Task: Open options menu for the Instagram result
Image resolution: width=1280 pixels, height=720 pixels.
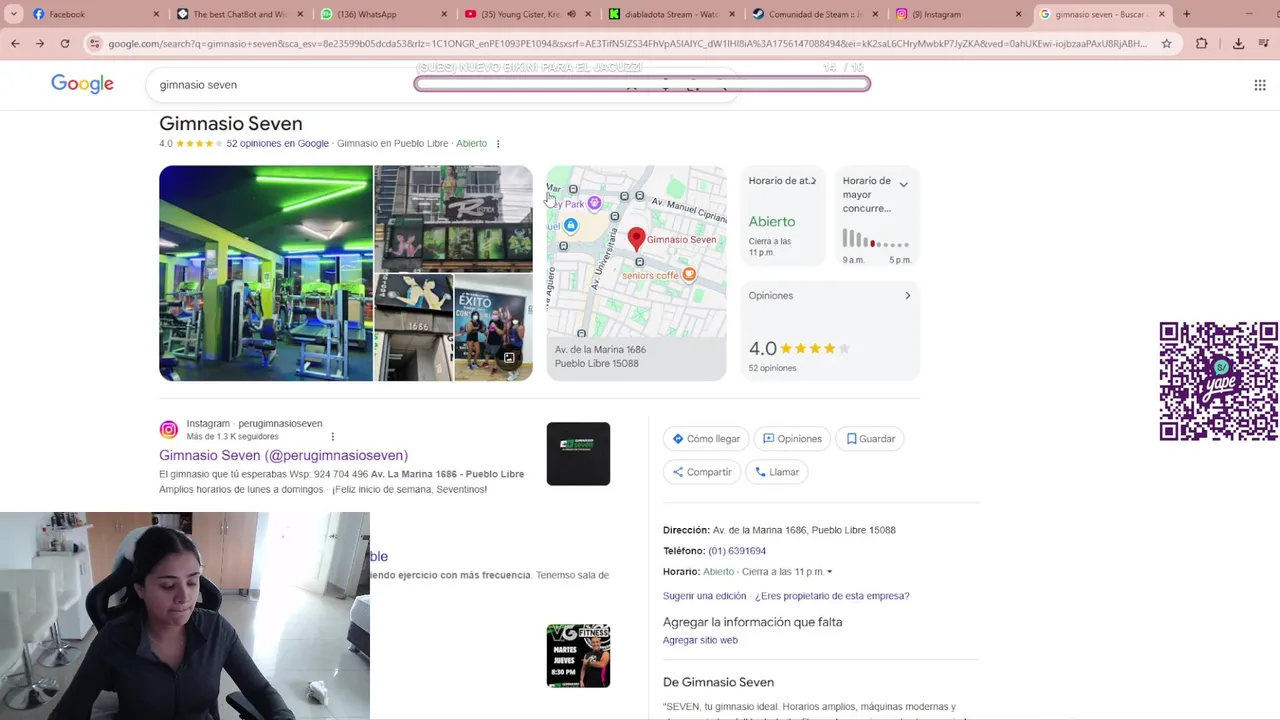Action: [x=333, y=437]
